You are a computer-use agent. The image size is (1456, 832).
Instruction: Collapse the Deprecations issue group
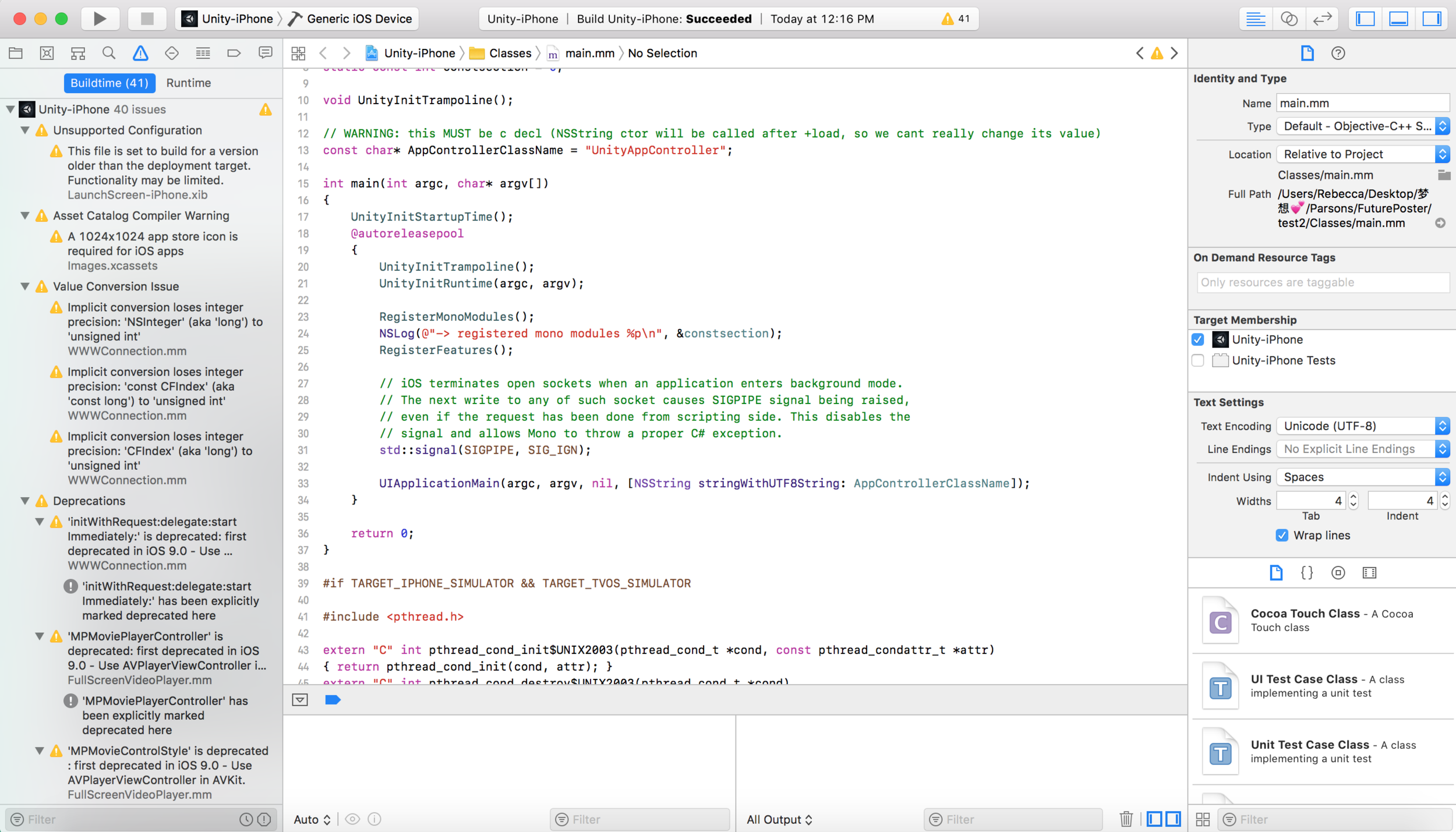click(25, 501)
